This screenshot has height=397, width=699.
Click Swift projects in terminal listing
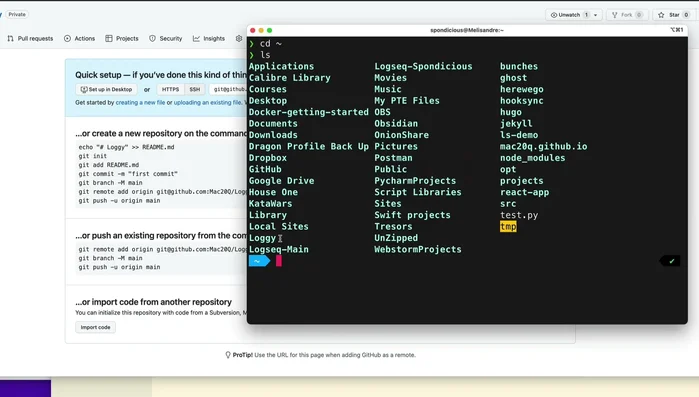(x=412, y=215)
